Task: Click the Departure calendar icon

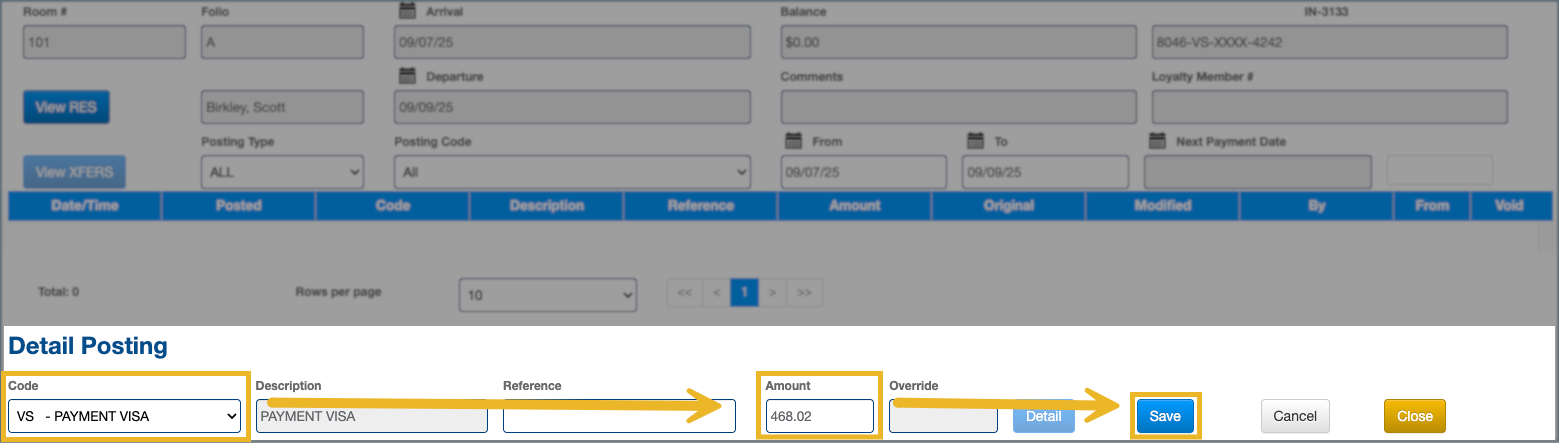Action: pyautogui.click(x=407, y=76)
